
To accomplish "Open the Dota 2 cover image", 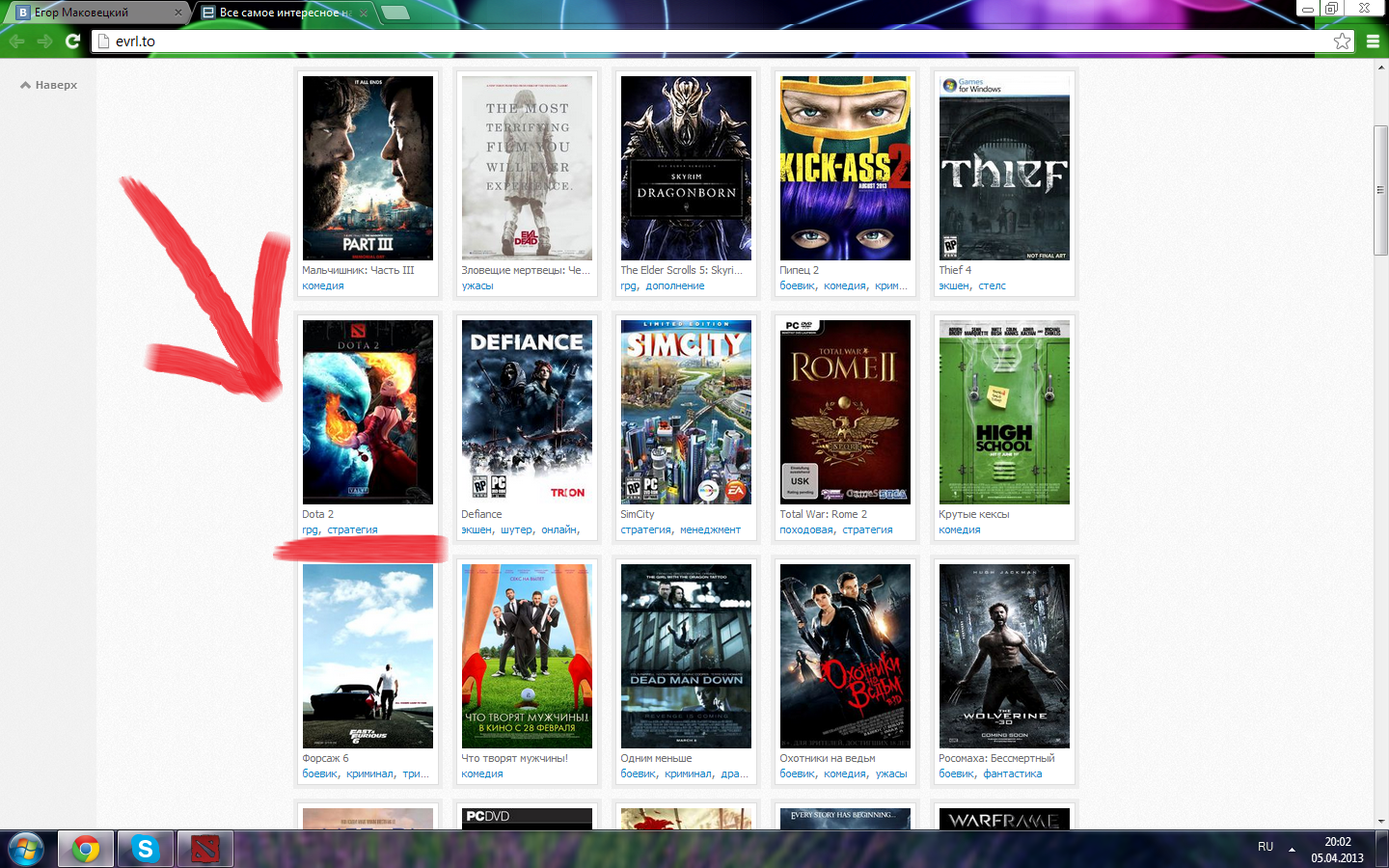I will (x=368, y=412).
